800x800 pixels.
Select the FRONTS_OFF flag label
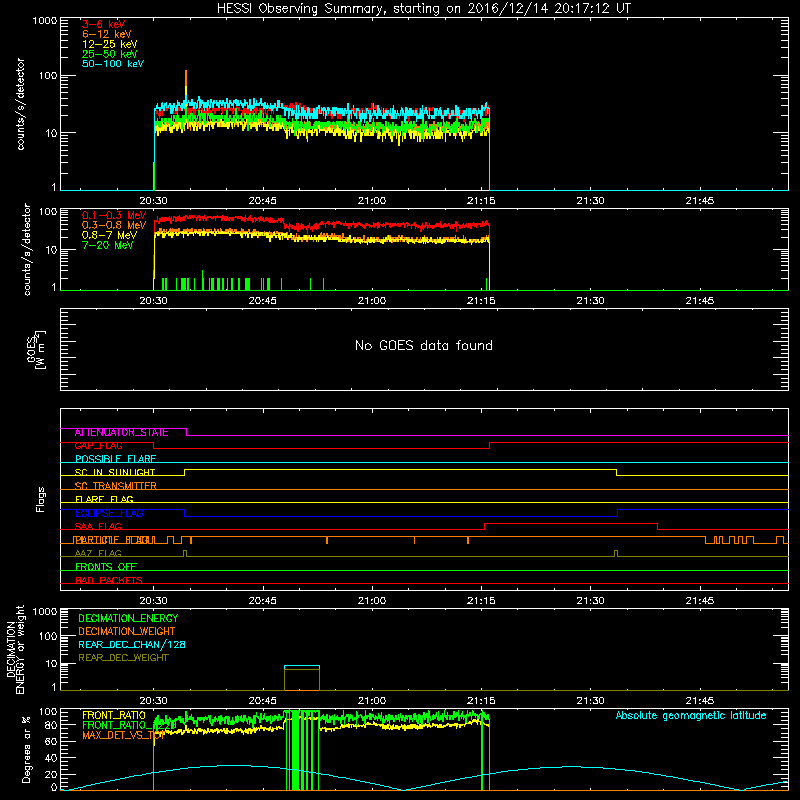[106, 567]
